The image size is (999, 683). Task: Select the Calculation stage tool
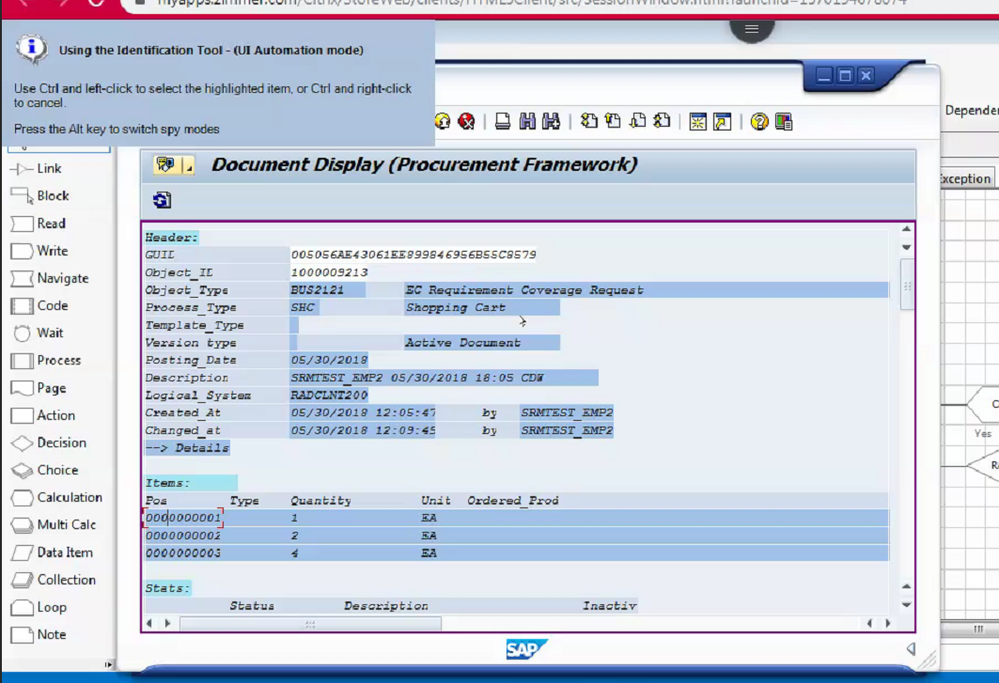[x=58, y=498]
